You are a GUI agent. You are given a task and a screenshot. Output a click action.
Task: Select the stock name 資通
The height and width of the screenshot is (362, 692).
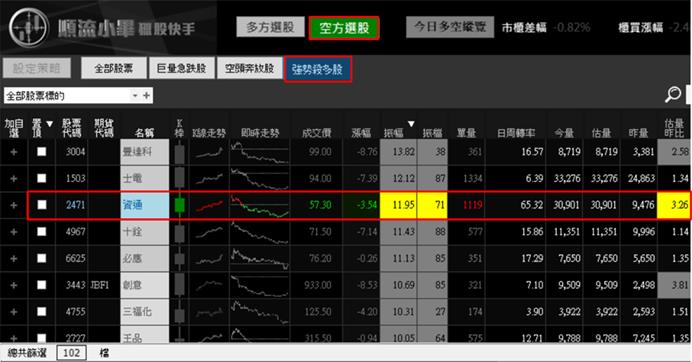coord(132,205)
